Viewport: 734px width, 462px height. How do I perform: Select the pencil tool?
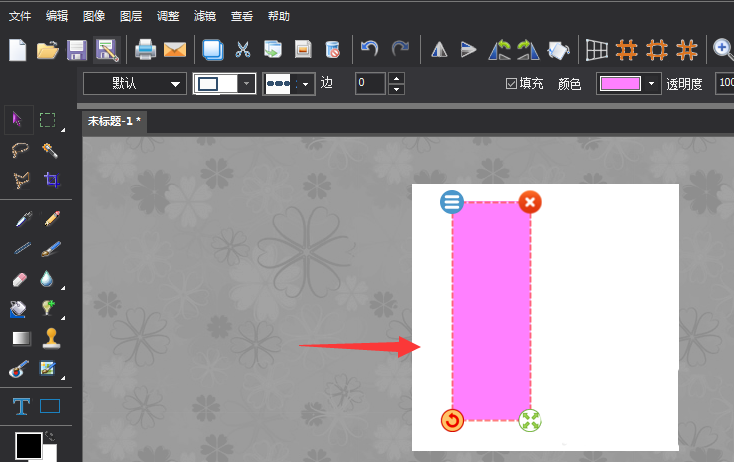pos(52,219)
